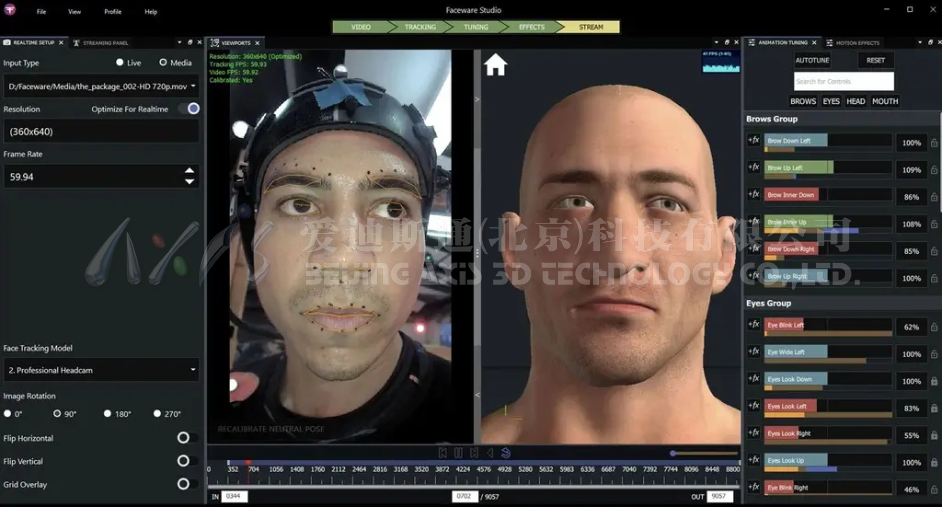
Task: Pause playback in the timeline controls
Action: [x=458, y=453]
